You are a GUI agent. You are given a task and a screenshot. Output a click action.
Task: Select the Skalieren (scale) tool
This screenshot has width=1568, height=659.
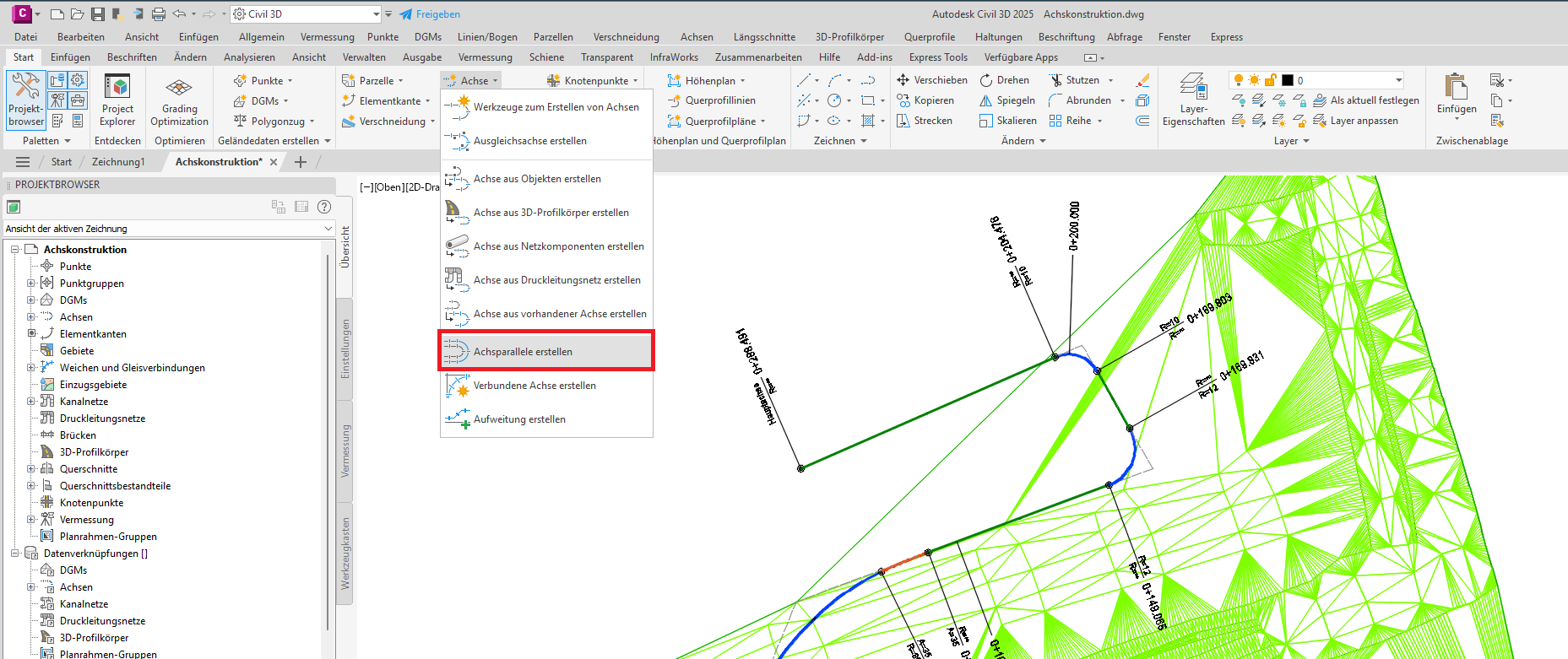point(1007,121)
